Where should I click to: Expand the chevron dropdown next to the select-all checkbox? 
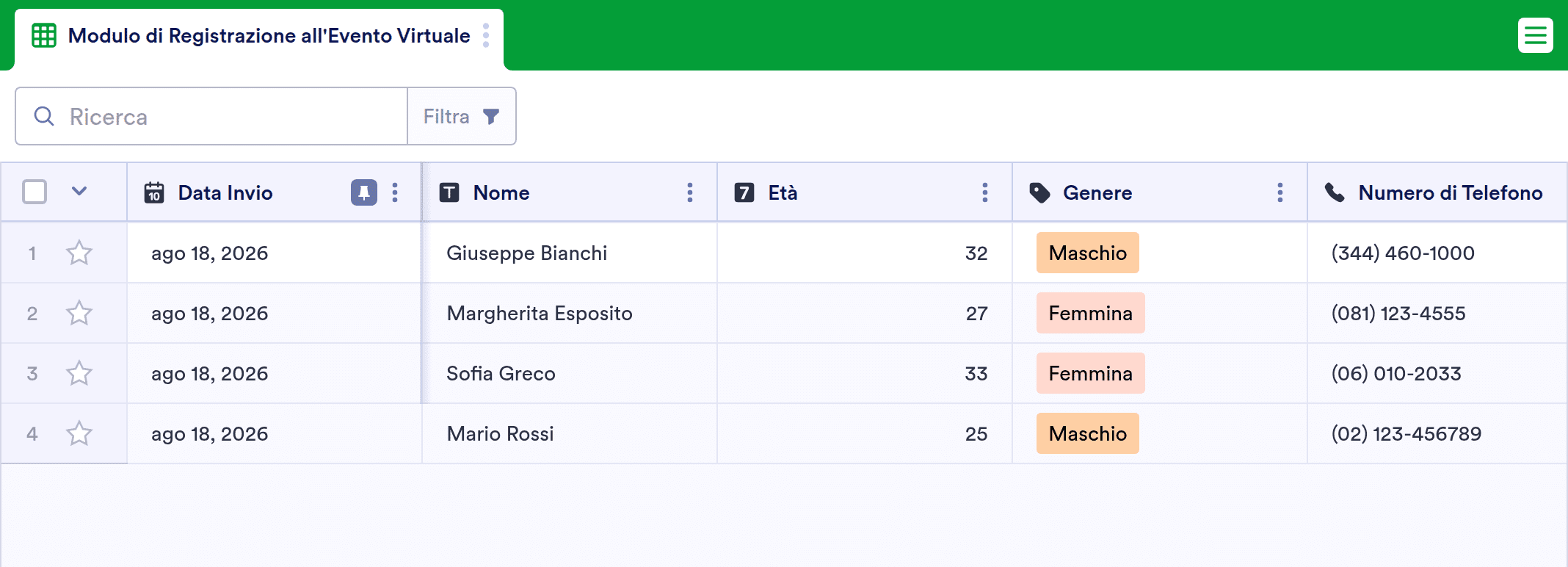click(79, 192)
